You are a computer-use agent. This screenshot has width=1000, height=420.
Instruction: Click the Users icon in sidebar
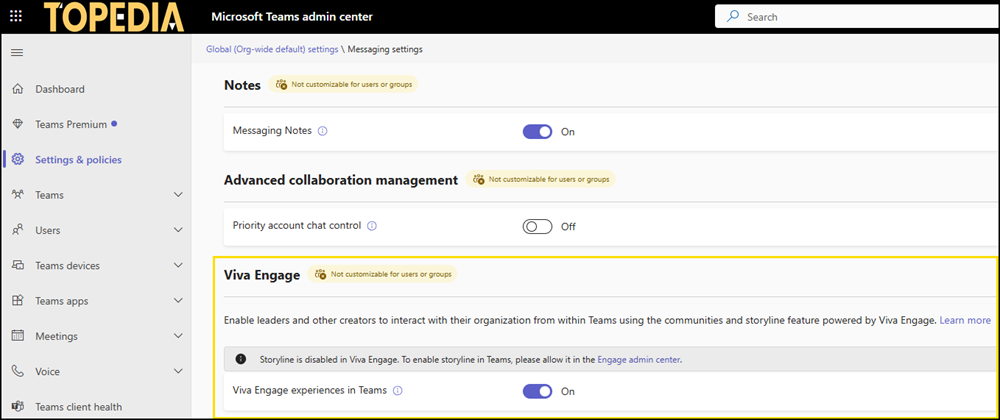(18, 230)
